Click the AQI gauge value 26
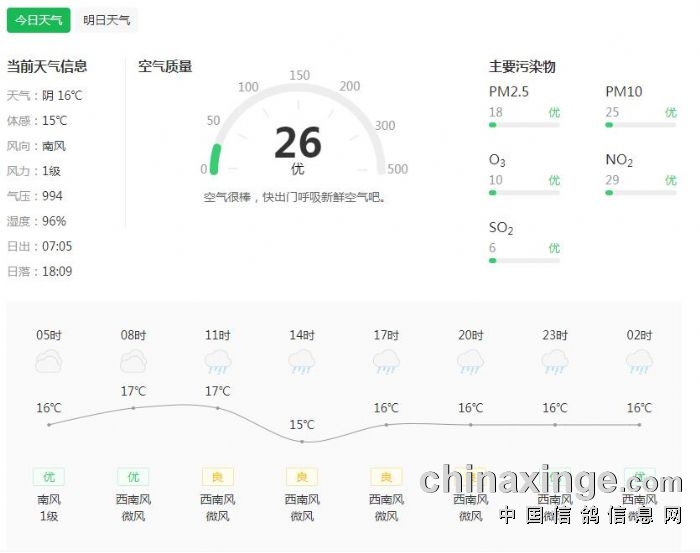700x553 pixels. [298, 142]
